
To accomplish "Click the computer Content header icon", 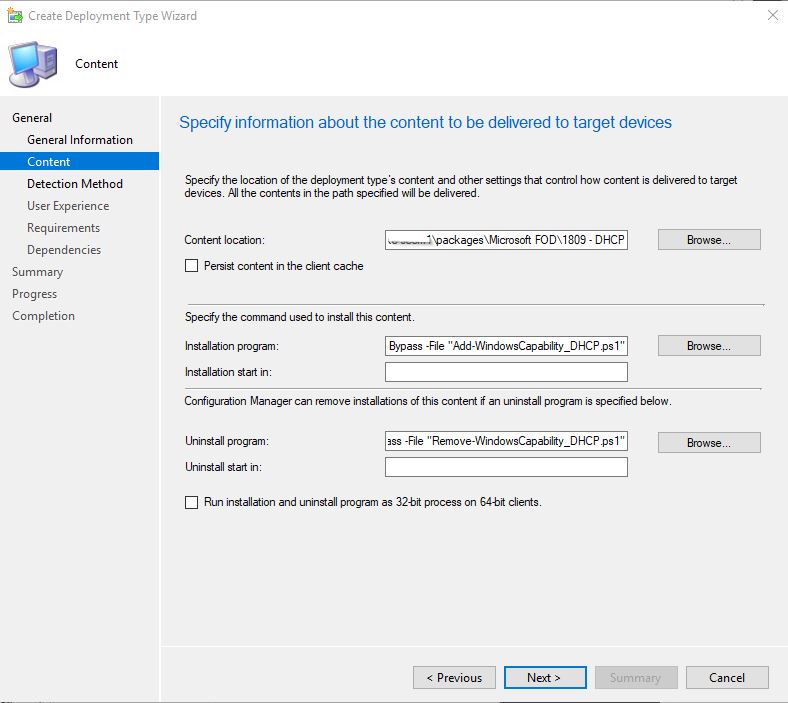I will 33,64.
